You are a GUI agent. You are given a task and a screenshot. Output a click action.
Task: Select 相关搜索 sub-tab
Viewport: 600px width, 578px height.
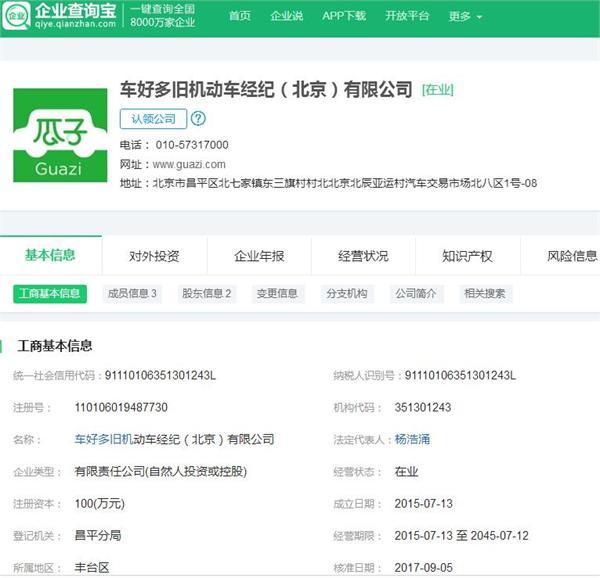485,294
